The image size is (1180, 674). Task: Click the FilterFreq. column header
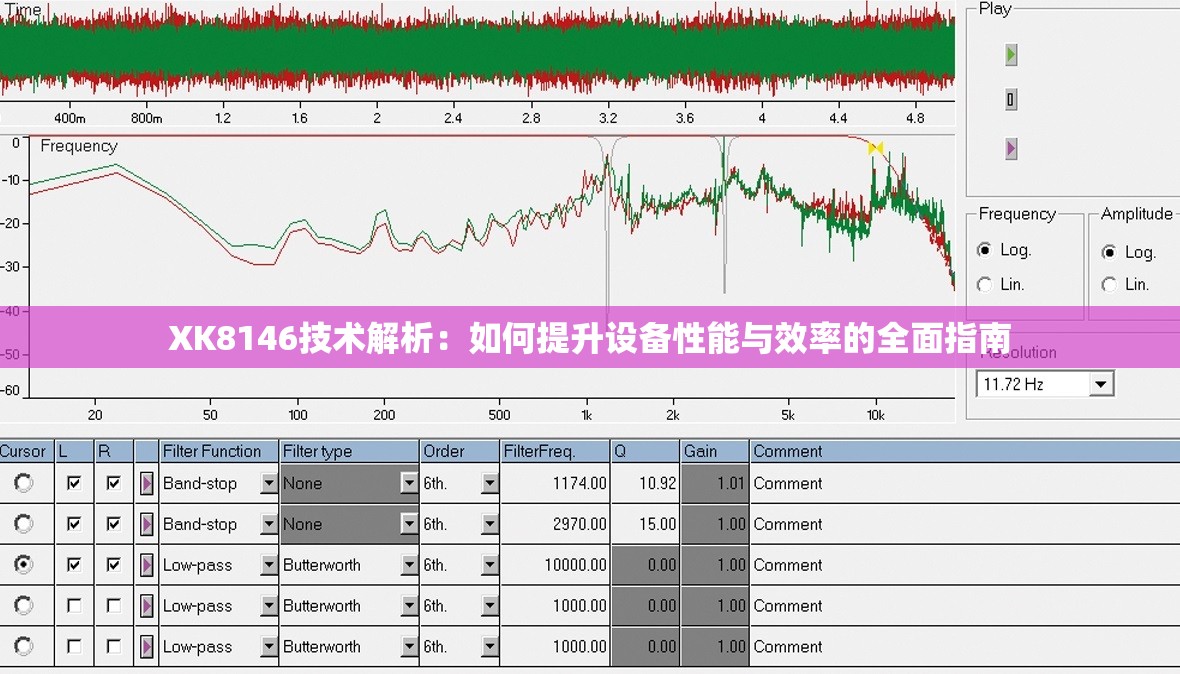coord(555,451)
